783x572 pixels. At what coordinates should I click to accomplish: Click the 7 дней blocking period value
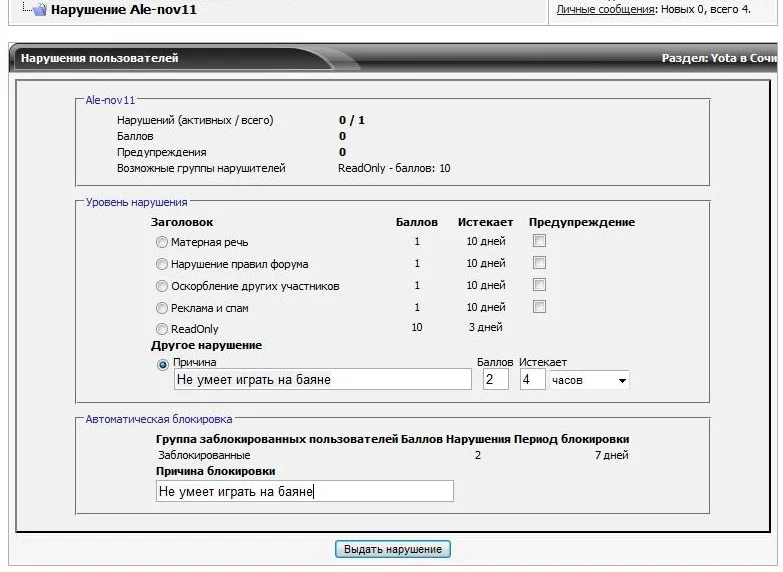611,455
